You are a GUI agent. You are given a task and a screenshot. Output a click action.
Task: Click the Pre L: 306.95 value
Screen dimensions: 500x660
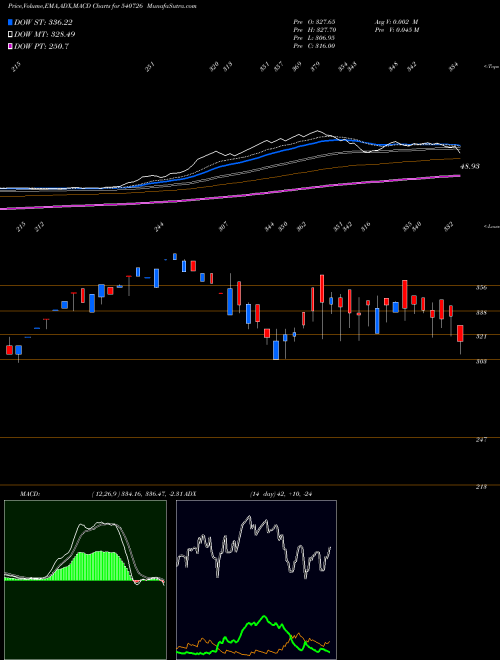coord(314,37)
